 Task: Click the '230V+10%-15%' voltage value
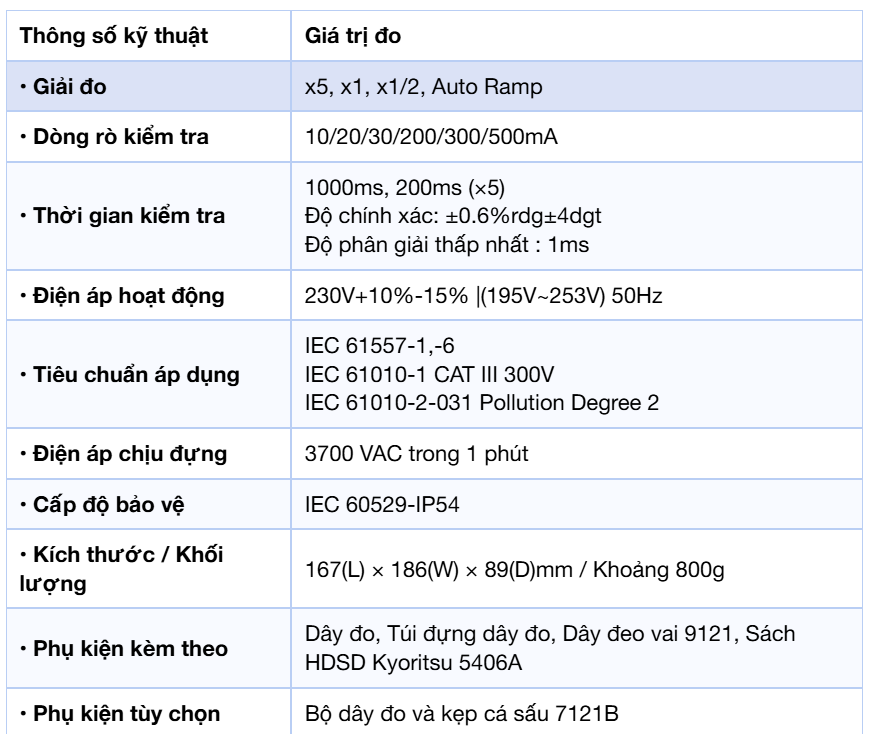click(x=387, y=296)
